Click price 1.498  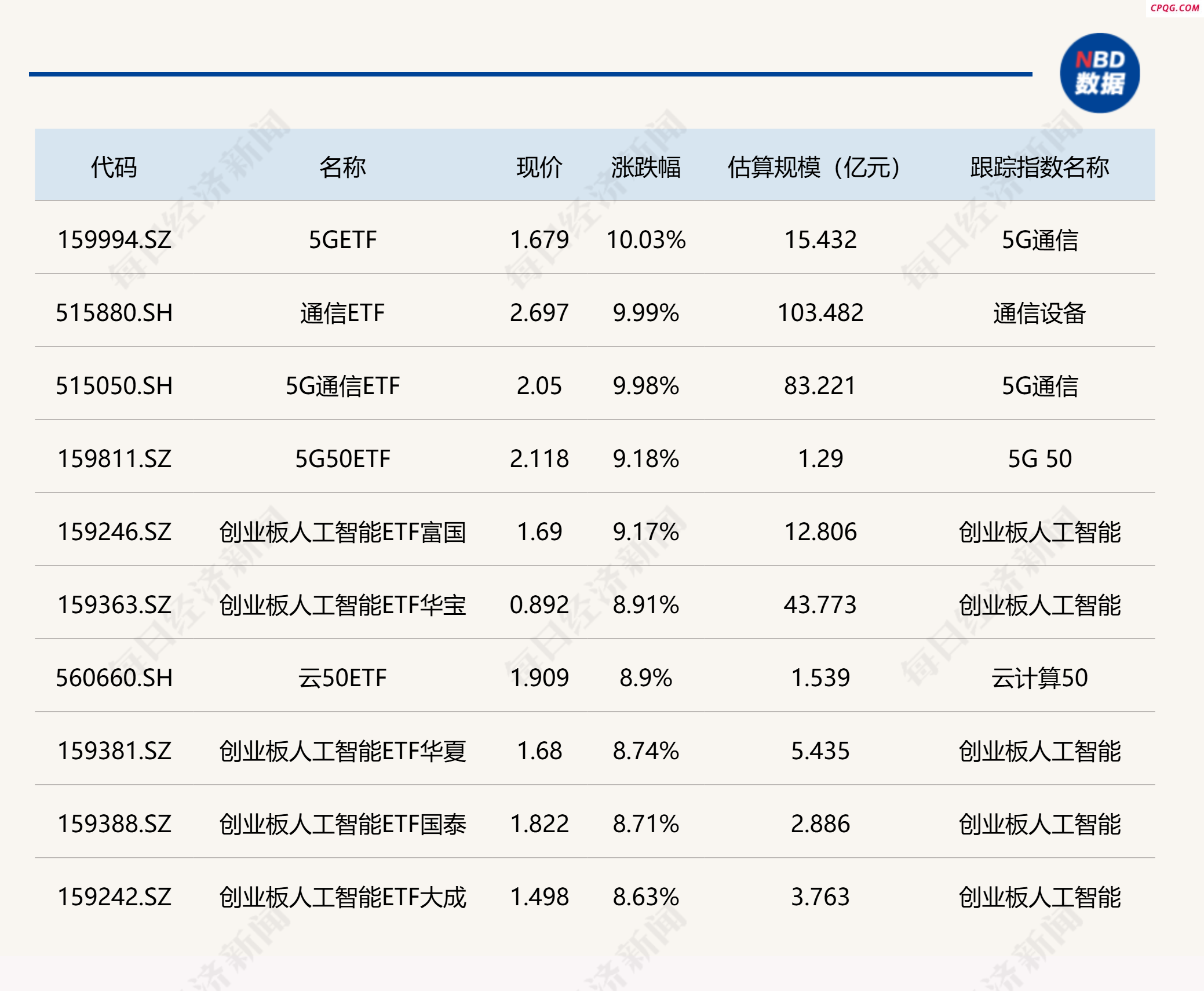(539, 897)
